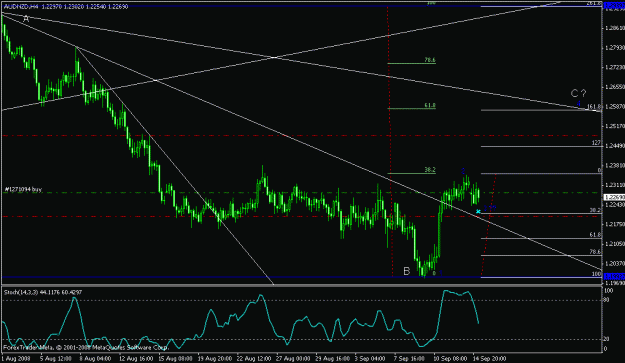Screen dimensions: 625x363
Task: Click the '3 Sep 04:00' time label
Action: tap(370, 359)
